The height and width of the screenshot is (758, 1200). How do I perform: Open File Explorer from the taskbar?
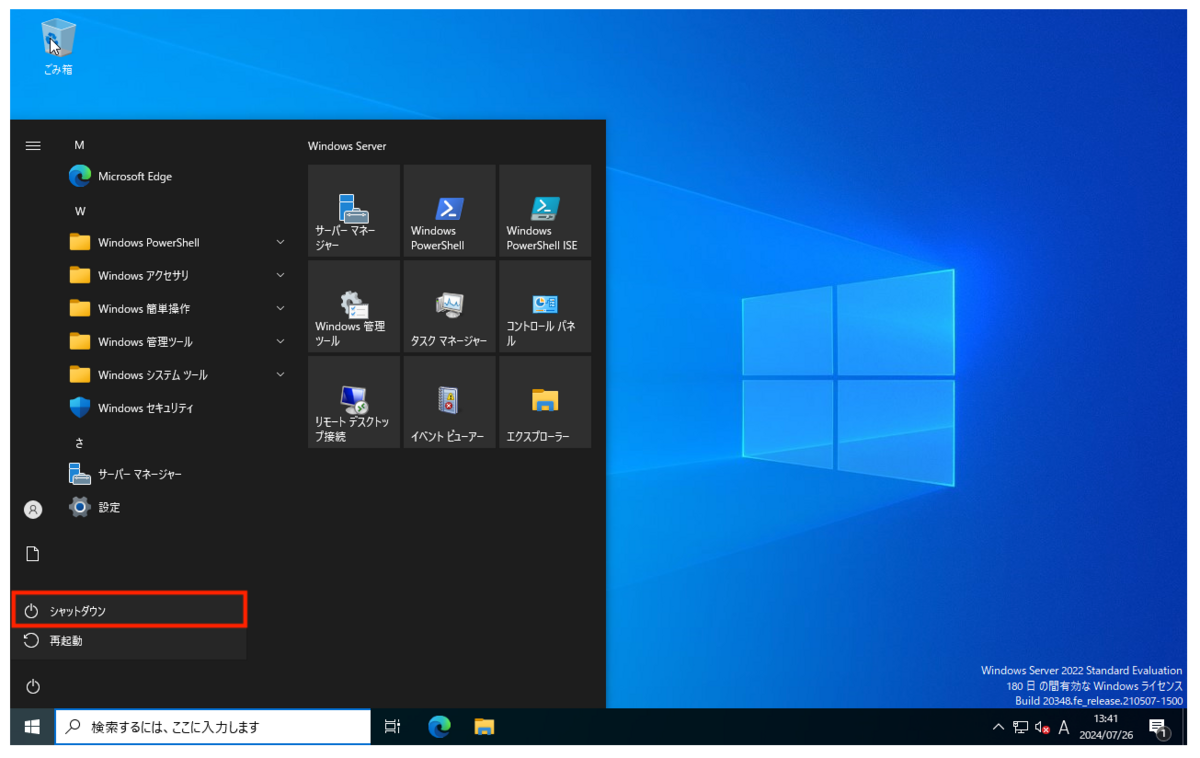484,727
